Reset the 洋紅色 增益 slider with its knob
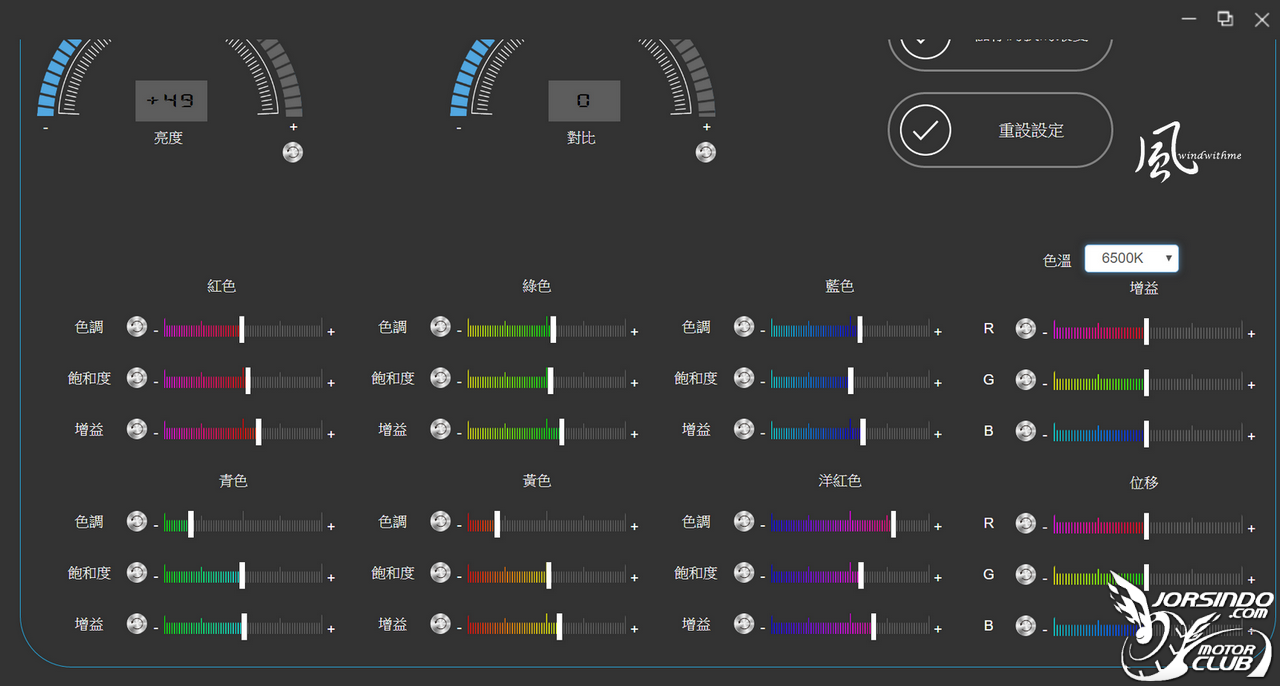Screen dimensions: 1280x686 tap(744, 624)
